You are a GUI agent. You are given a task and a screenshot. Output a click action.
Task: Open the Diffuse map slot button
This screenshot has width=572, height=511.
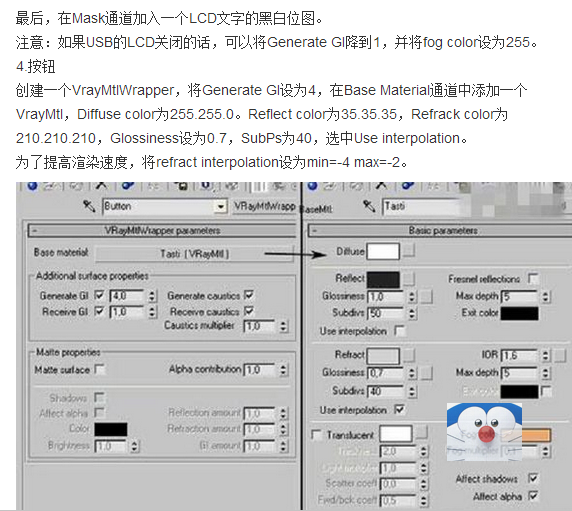pyautogui.click(x=409, y=251)
